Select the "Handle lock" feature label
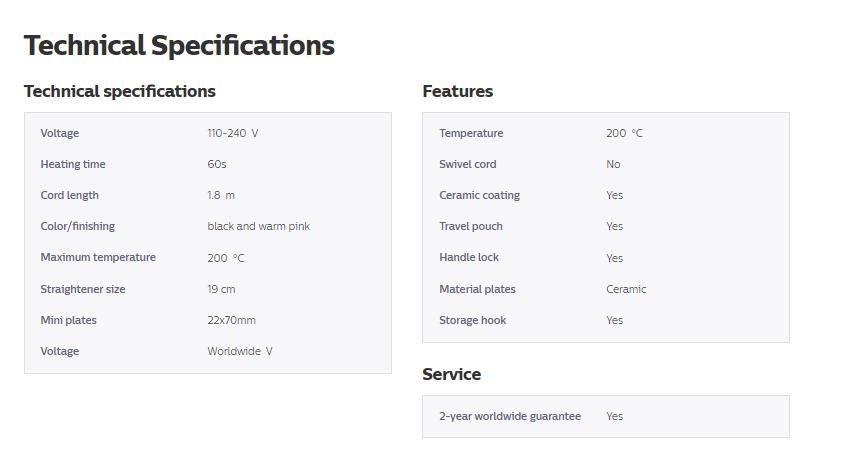Viewport: 842px width, 453px height. click(469, 257)
